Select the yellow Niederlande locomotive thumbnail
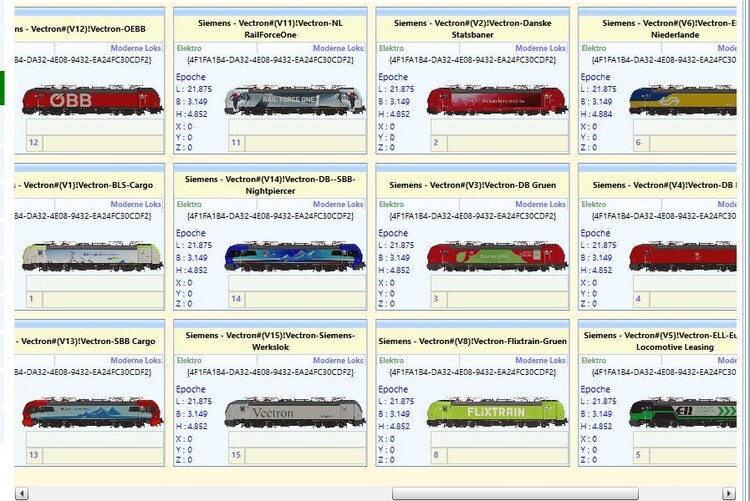Viewport: 750px width, 501px height. click(683, 100)
